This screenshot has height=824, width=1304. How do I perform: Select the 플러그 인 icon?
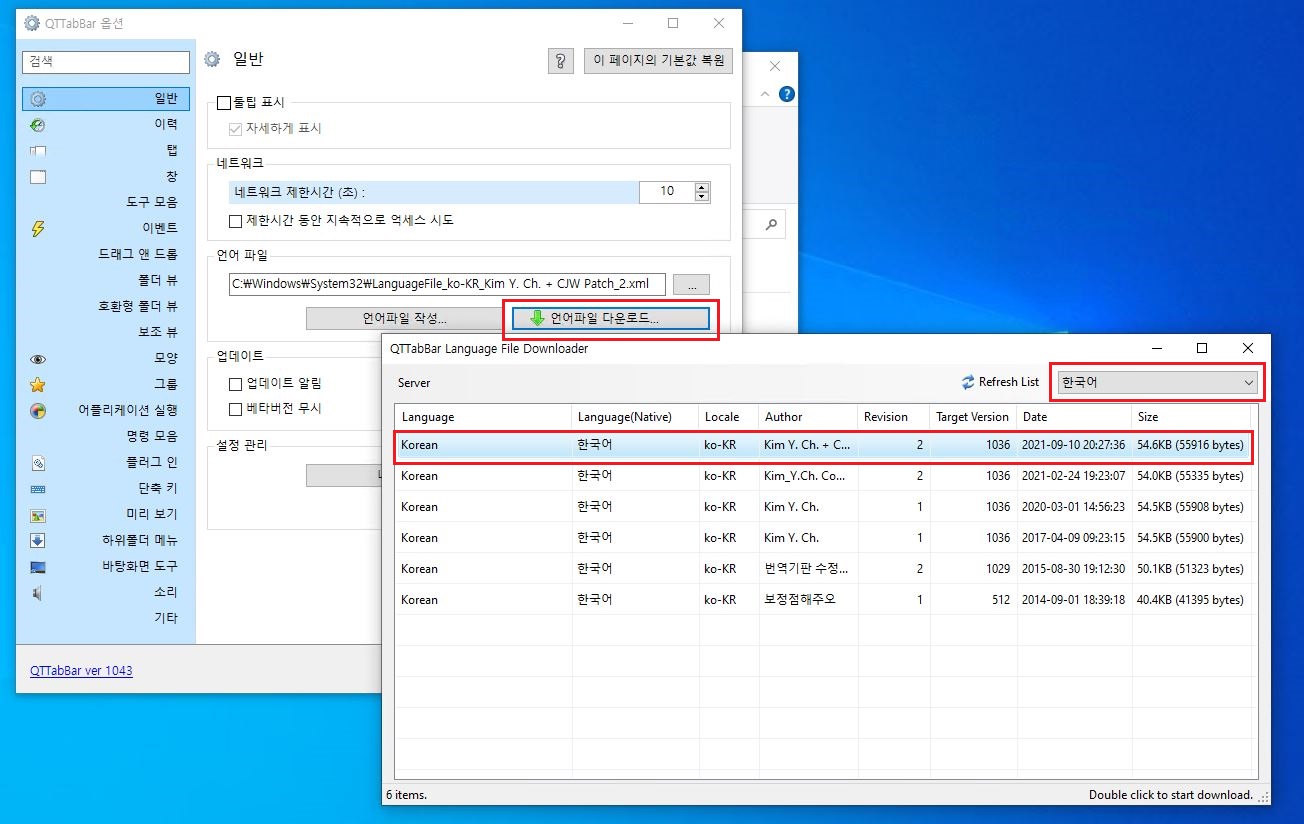pyautogui.click(x=38, y=463)
